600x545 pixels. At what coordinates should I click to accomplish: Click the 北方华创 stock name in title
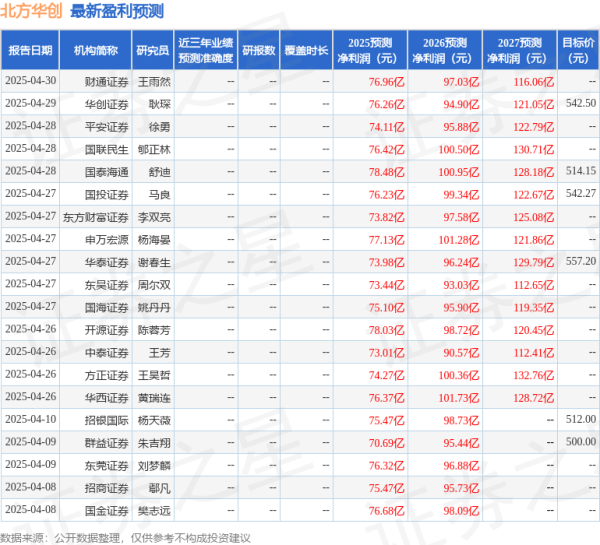coord(32,12)
